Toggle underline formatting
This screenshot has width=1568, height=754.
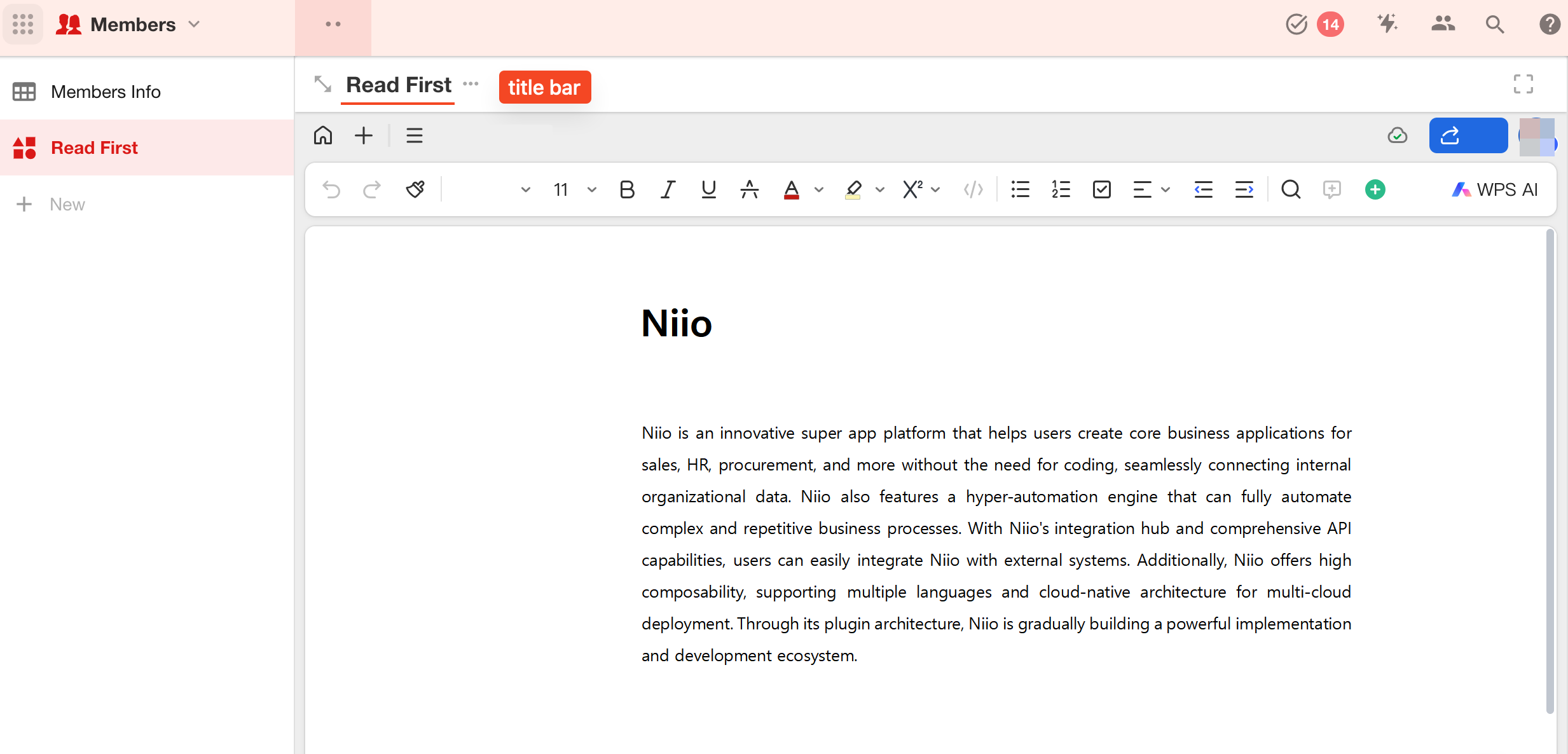(x=708, y=189)
